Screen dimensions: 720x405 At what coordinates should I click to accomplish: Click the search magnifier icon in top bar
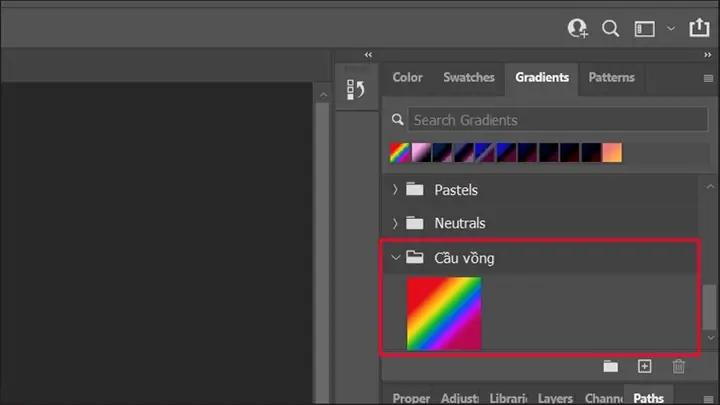(610, 28)
